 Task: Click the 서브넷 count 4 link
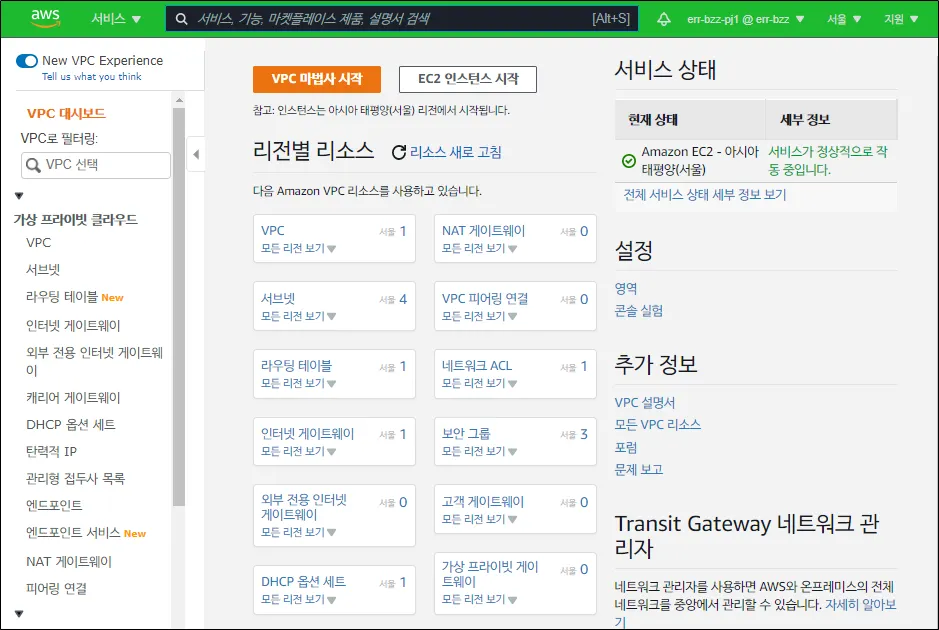pos(402,299)
